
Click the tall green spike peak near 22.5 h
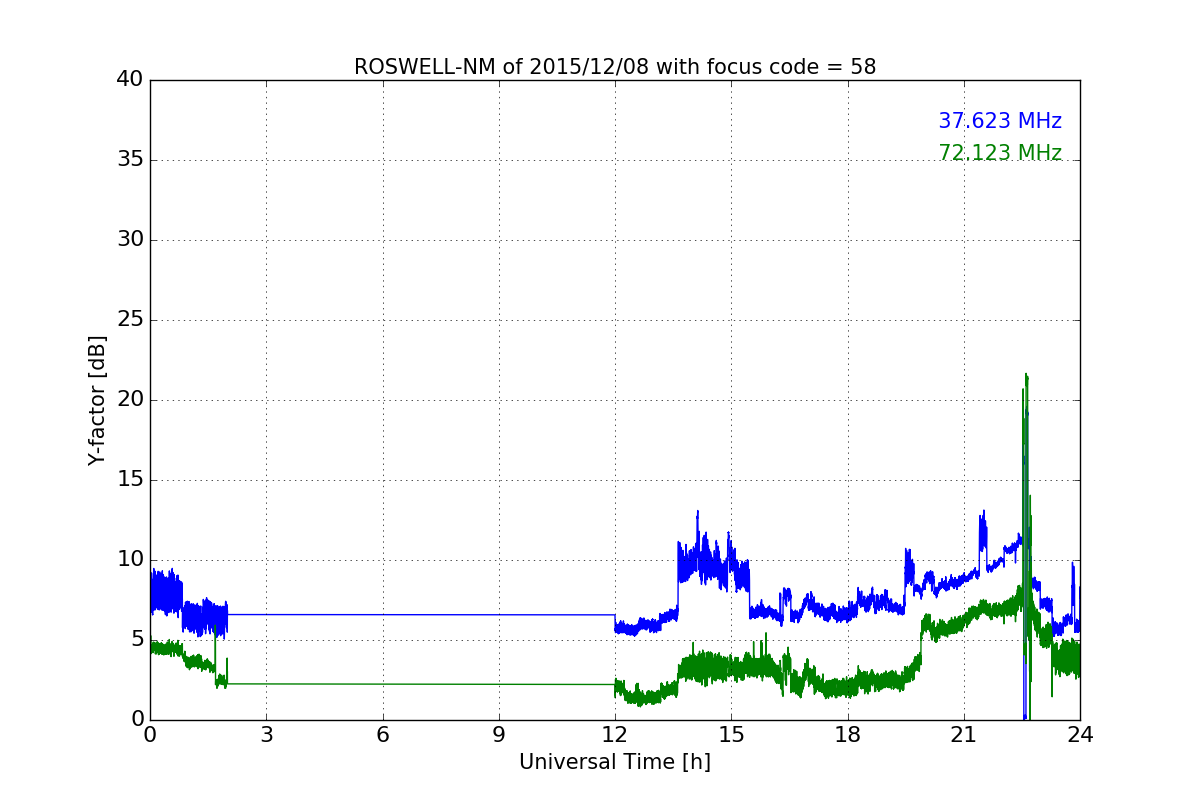pyautogui.click(x=1026, y=375)
